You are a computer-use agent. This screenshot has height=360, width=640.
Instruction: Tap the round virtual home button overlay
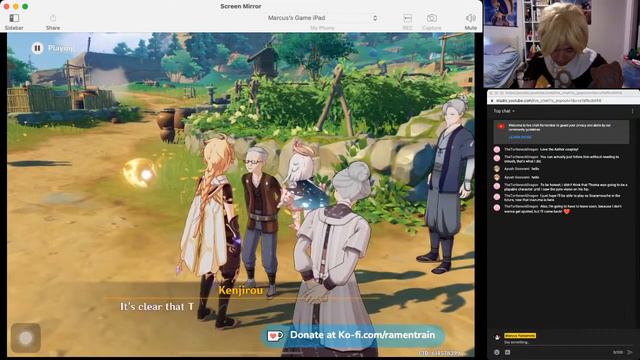[x=26, y=338]
